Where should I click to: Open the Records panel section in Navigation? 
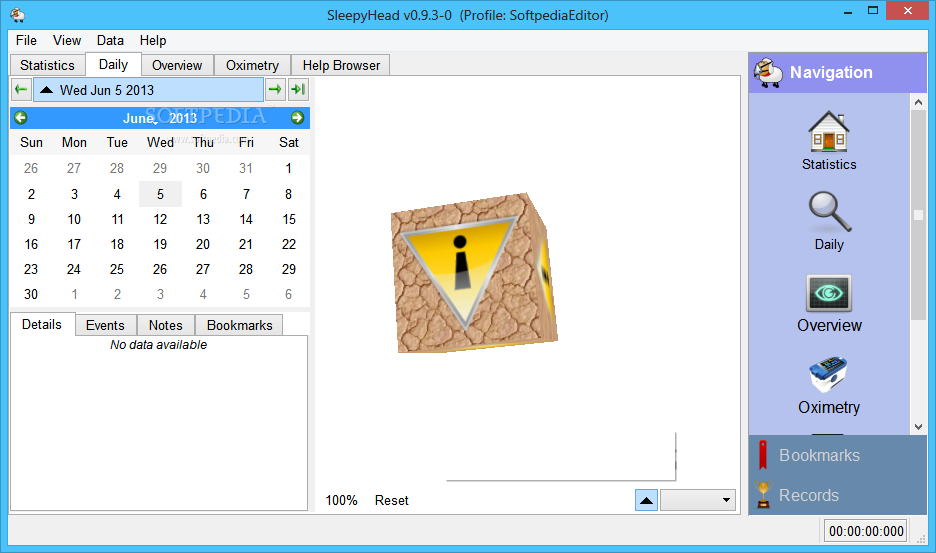[838, 494]
